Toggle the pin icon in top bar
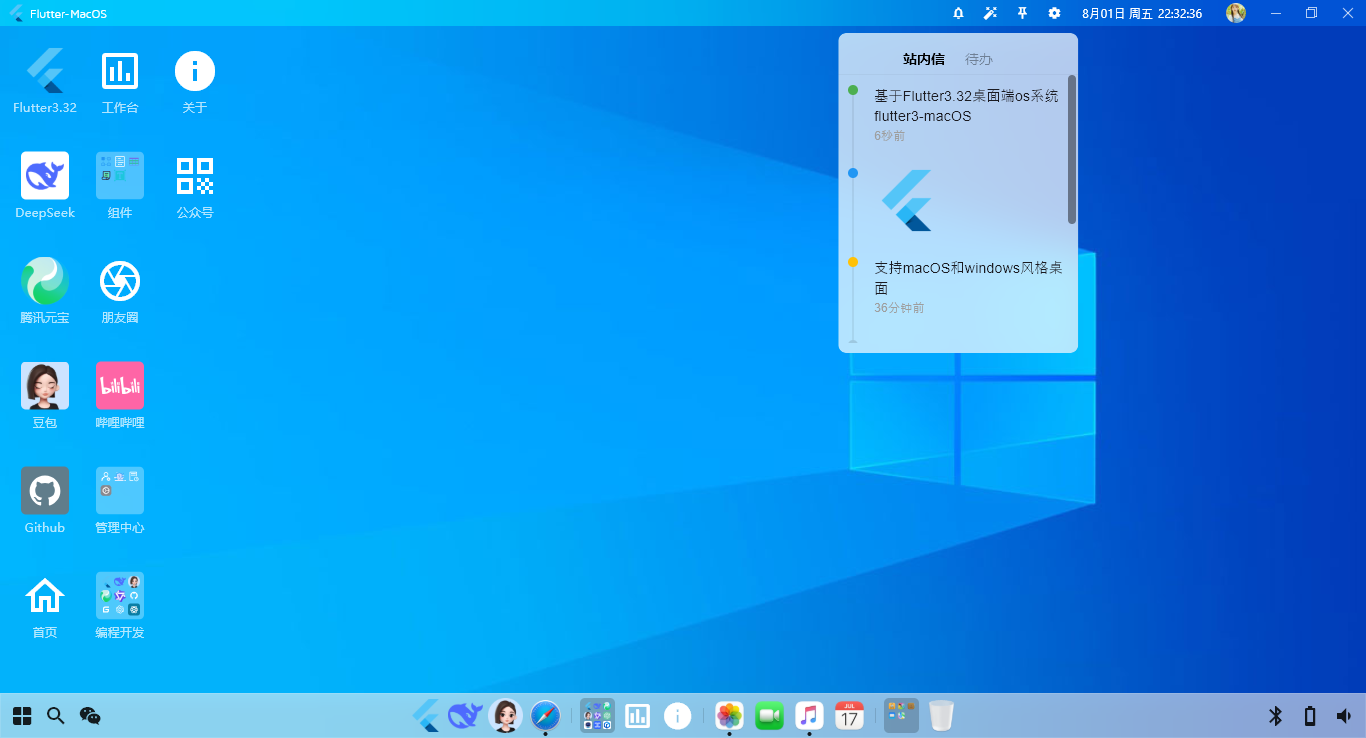This screenshot has height=738, width=1366. (x=1022, y=13)
